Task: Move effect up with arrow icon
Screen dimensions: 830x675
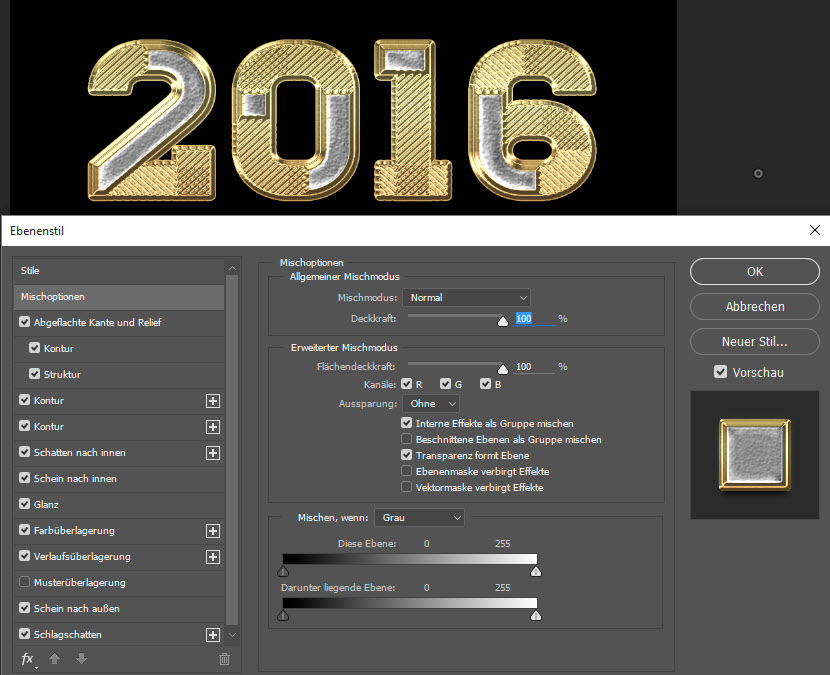Action: point(56,659)
